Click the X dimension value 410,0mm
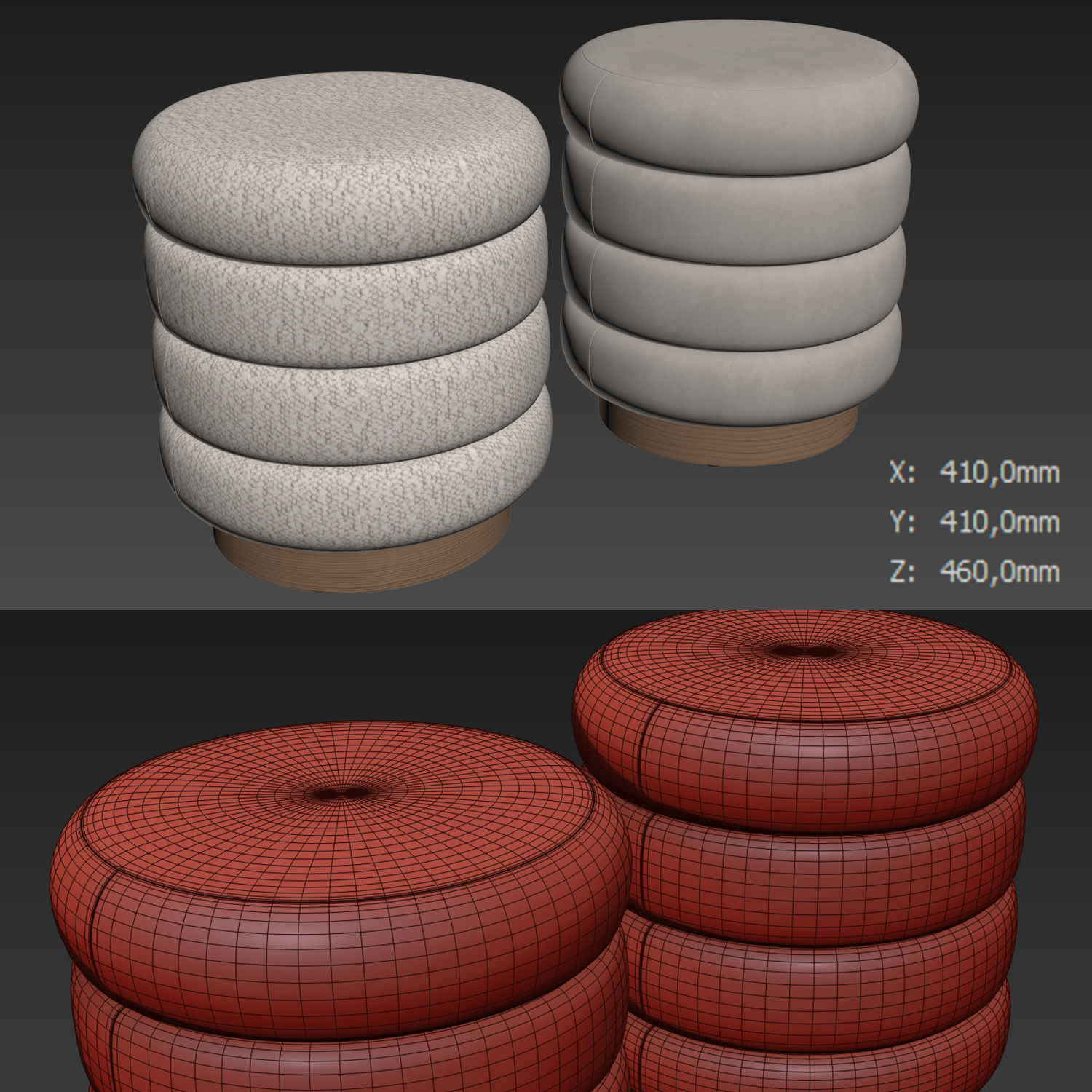This screenshot has width=1092, height=1092. tap(999, 472)
